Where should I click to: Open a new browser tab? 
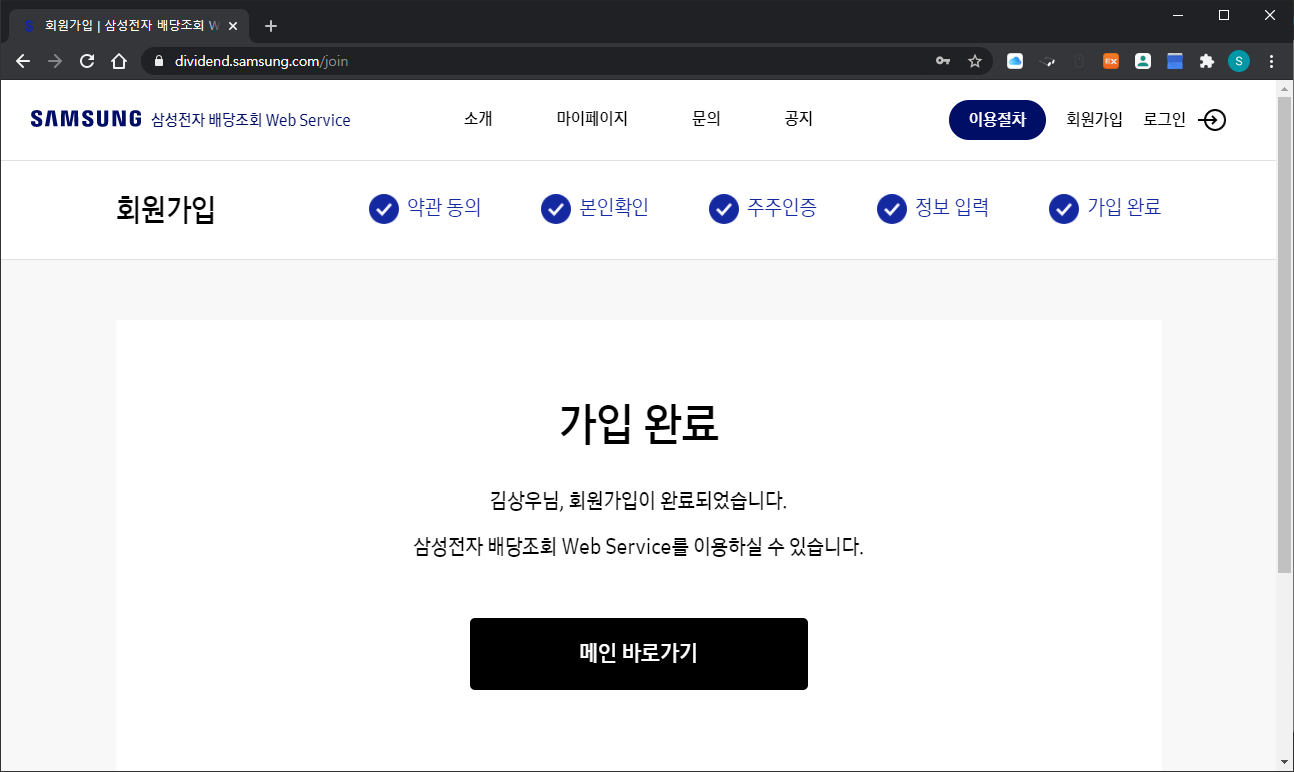click(271, 26)
